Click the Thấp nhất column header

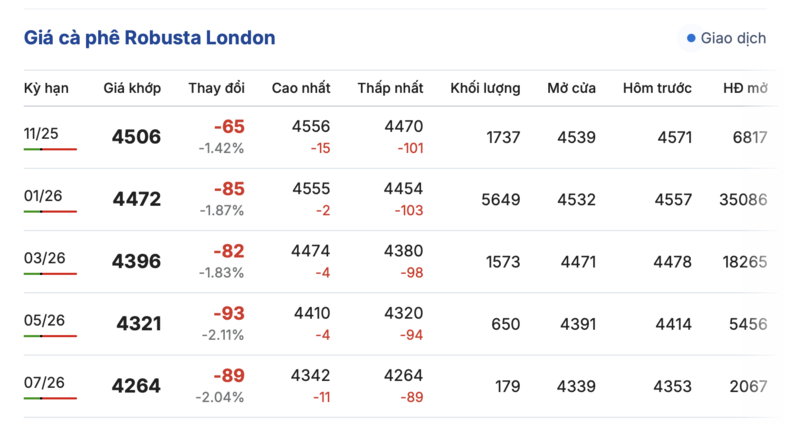coord(390,88)
